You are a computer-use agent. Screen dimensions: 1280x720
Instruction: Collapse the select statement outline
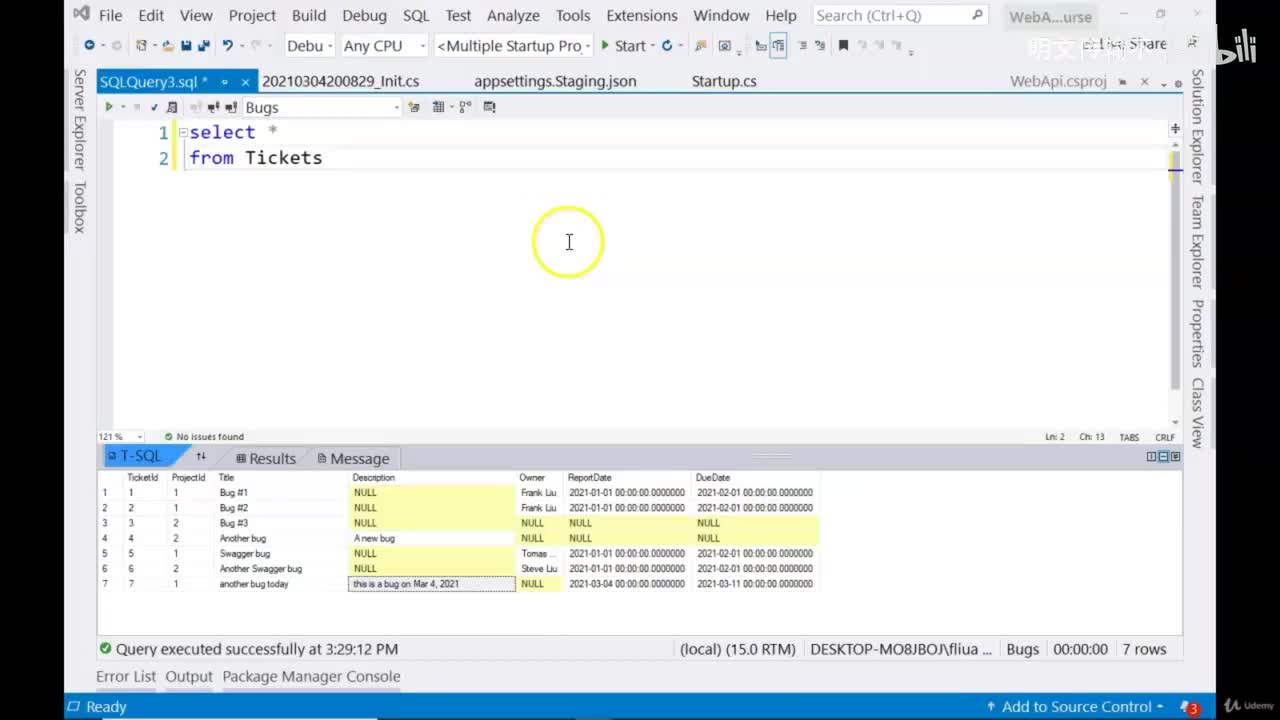(183, 132)
